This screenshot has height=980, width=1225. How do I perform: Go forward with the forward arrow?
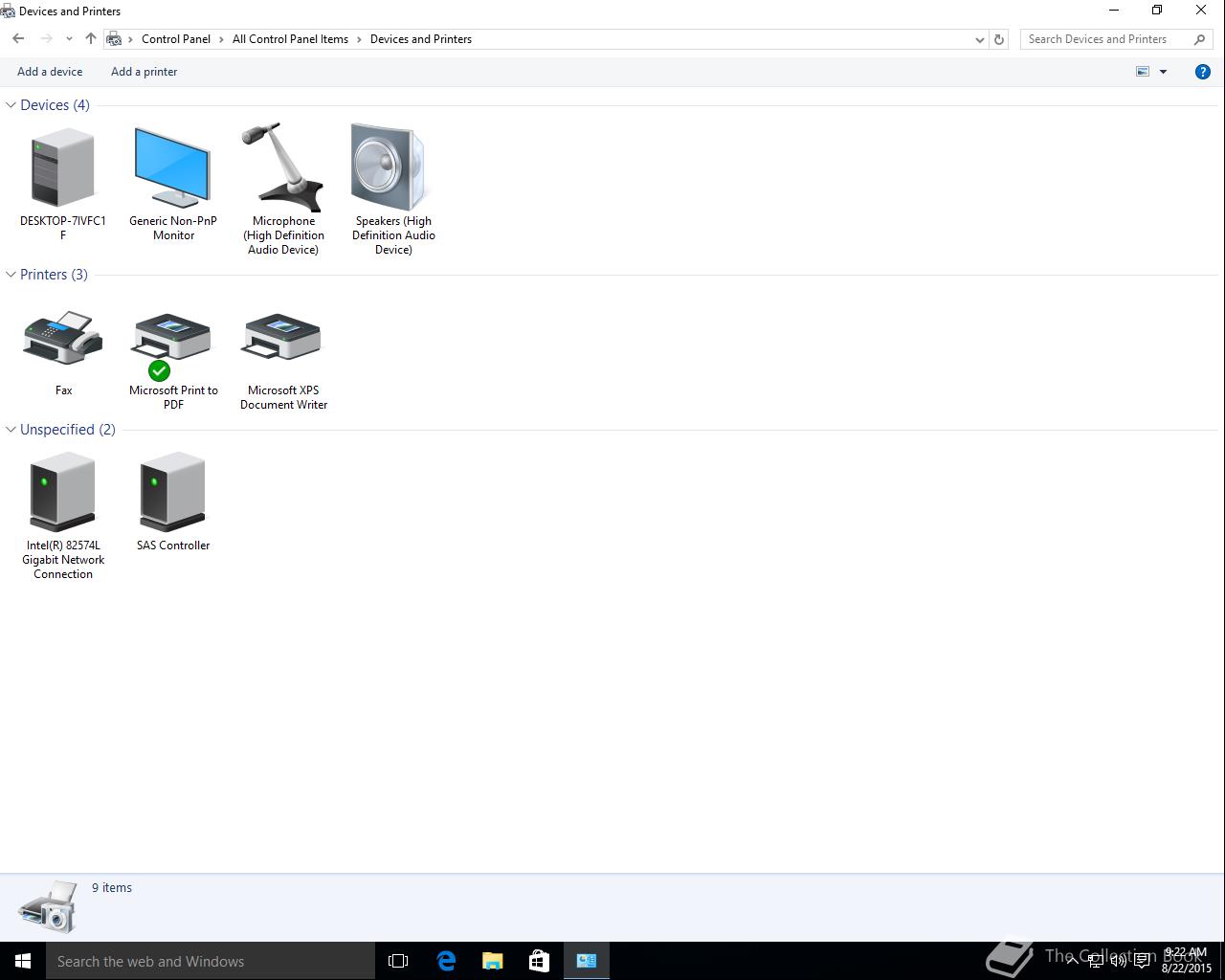(x=46, y=39)
